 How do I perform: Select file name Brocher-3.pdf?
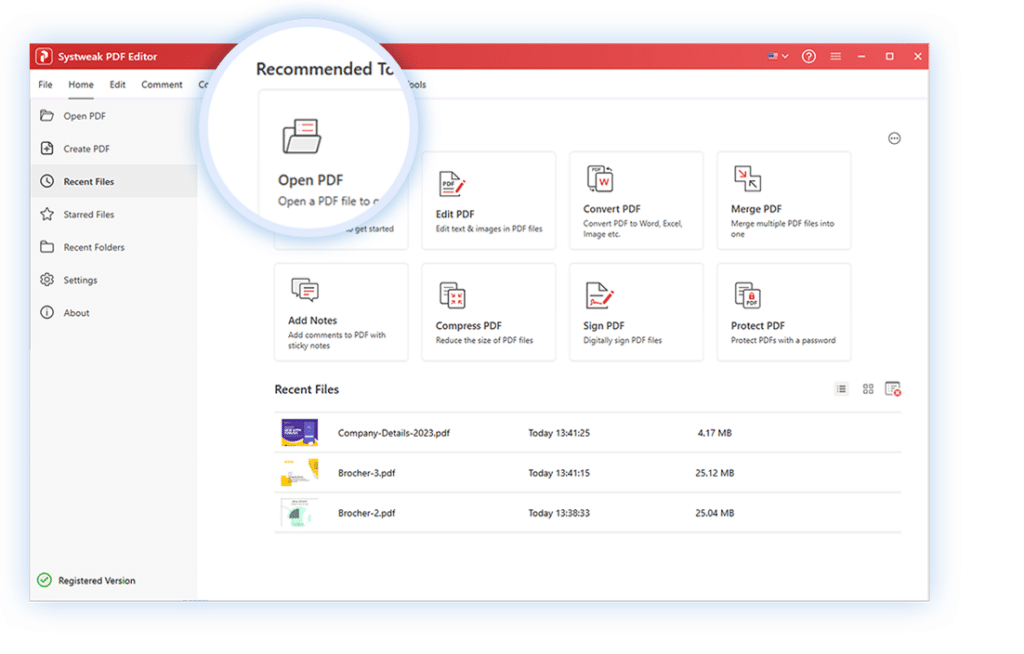tap(366, 473)
